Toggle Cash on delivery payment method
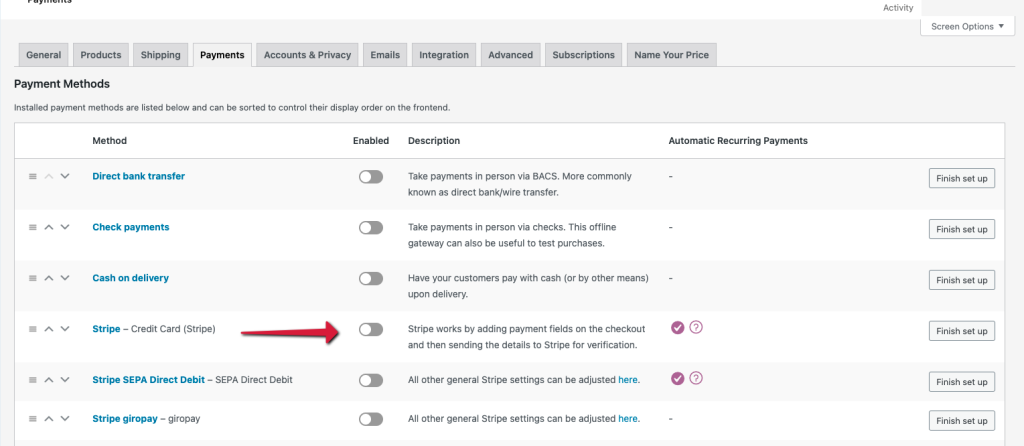The height and width of the screenshot is (446, 1024). coord(370,278)
